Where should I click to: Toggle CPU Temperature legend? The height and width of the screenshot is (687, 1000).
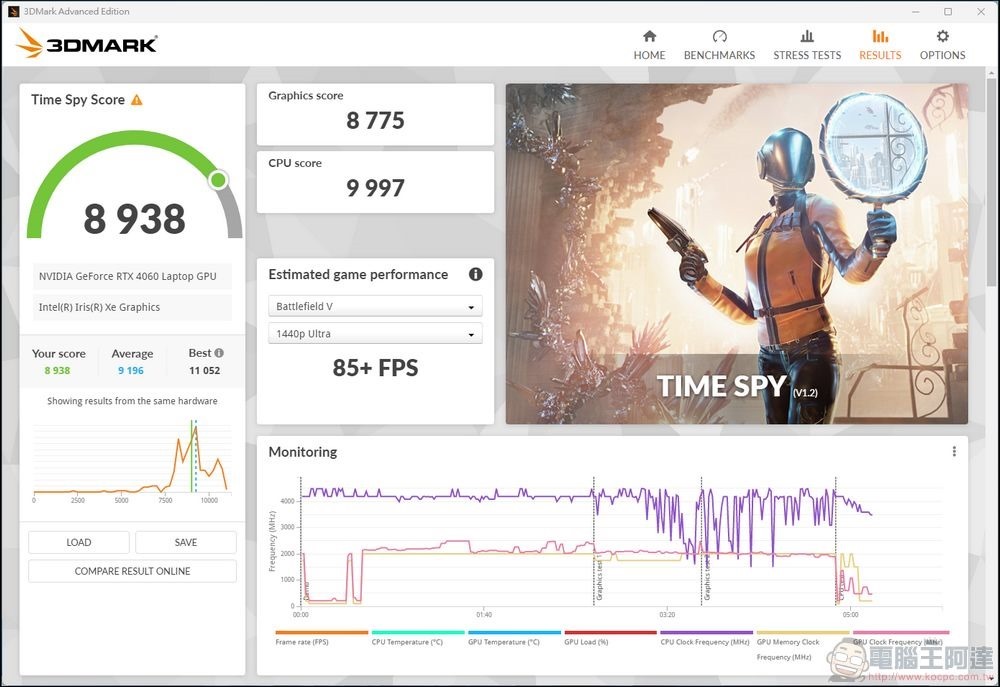tap(418, 638)
